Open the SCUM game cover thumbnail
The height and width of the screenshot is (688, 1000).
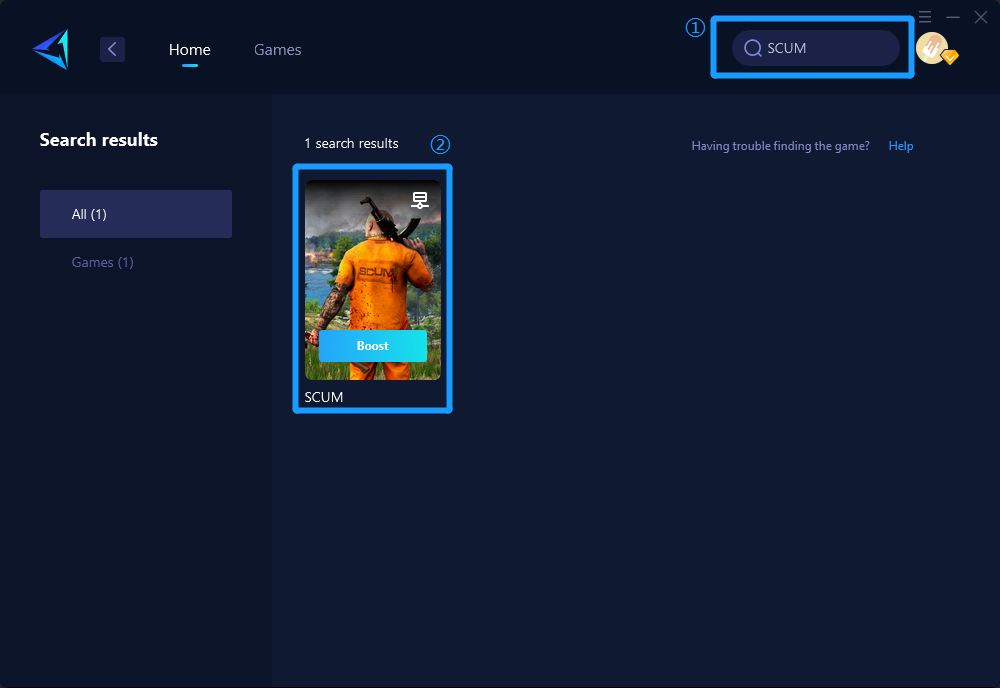click(372, 280)
